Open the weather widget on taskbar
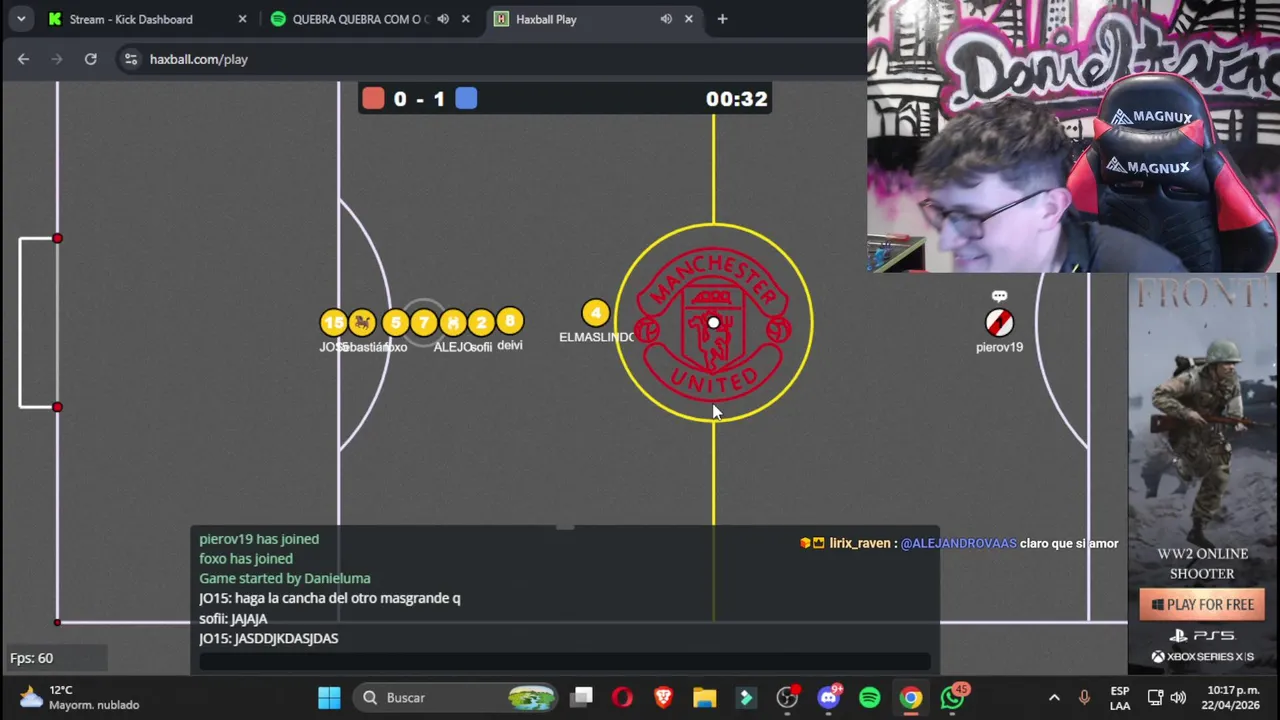This screenshot has width=1280, height=720. 80,697
